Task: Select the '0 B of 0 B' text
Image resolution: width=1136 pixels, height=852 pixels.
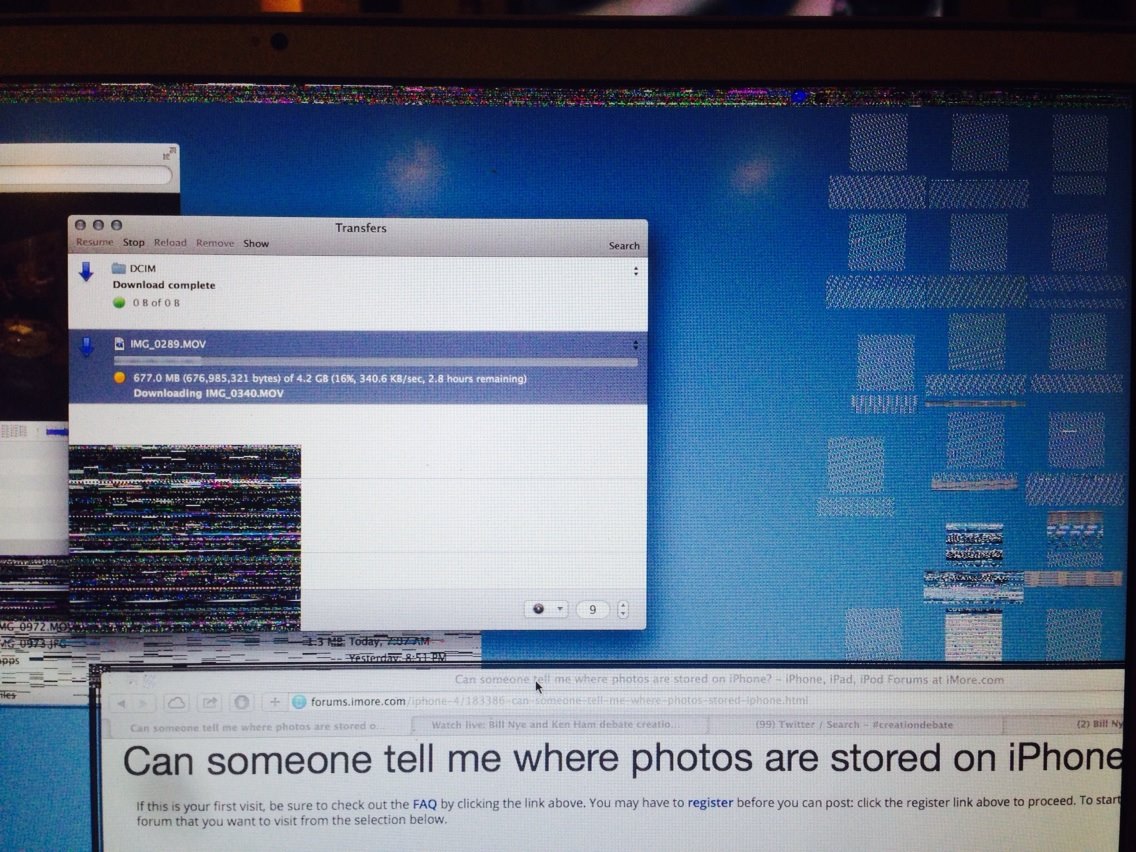Action: [x=156, y=303]
